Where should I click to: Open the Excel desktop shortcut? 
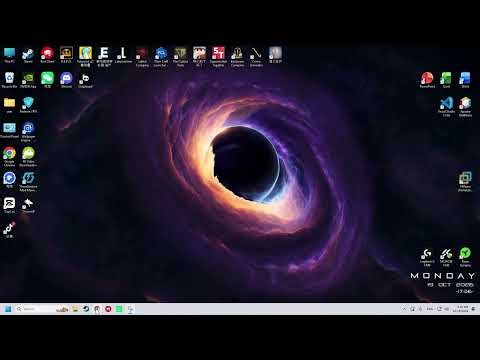click(446, 80)
